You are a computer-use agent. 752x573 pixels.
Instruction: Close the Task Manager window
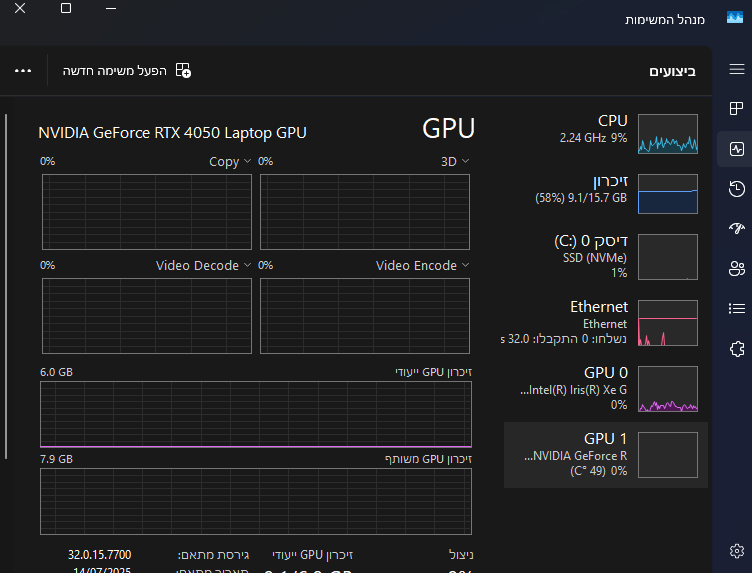[20, 8]
